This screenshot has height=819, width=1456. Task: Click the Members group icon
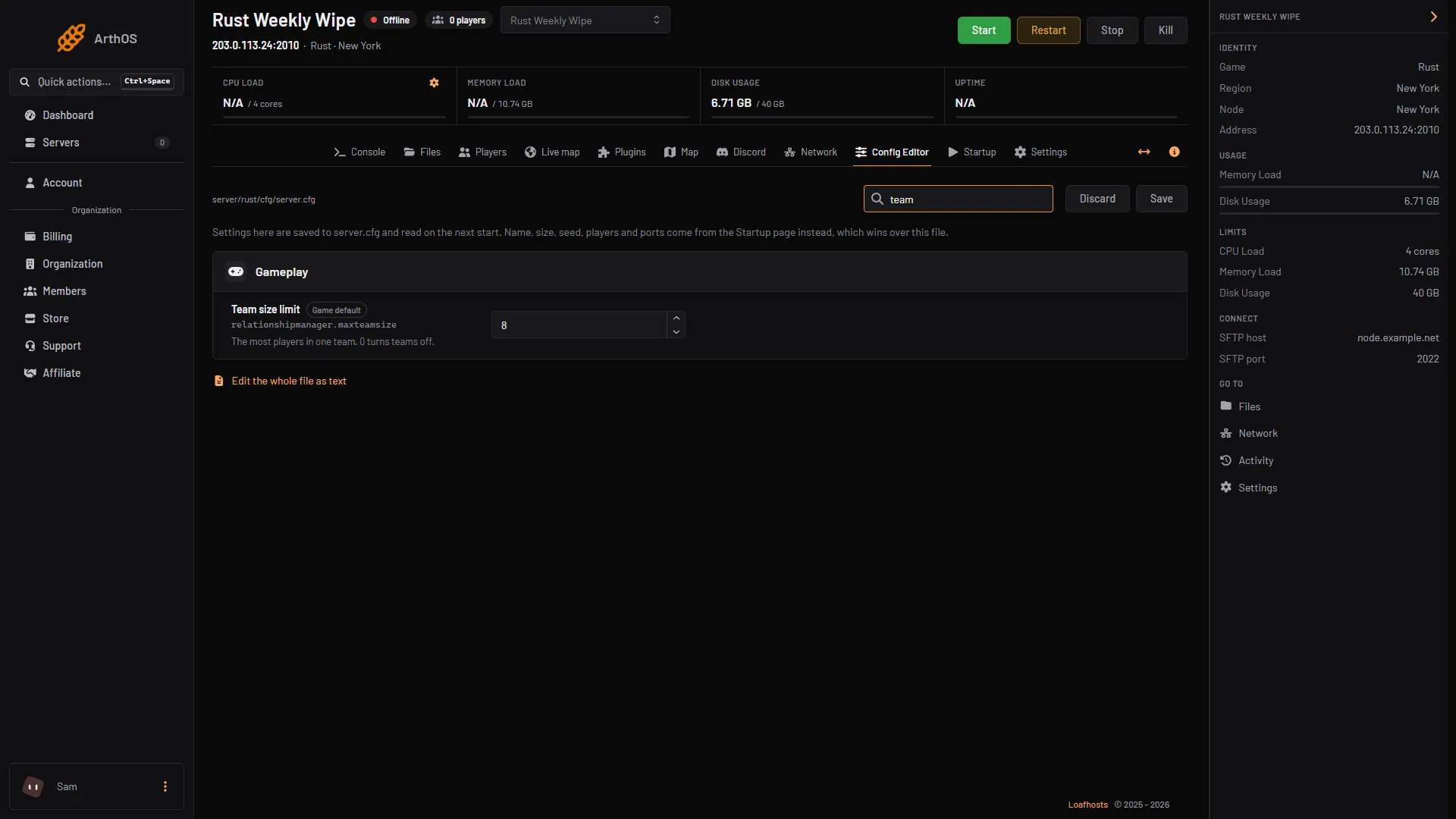30,291
